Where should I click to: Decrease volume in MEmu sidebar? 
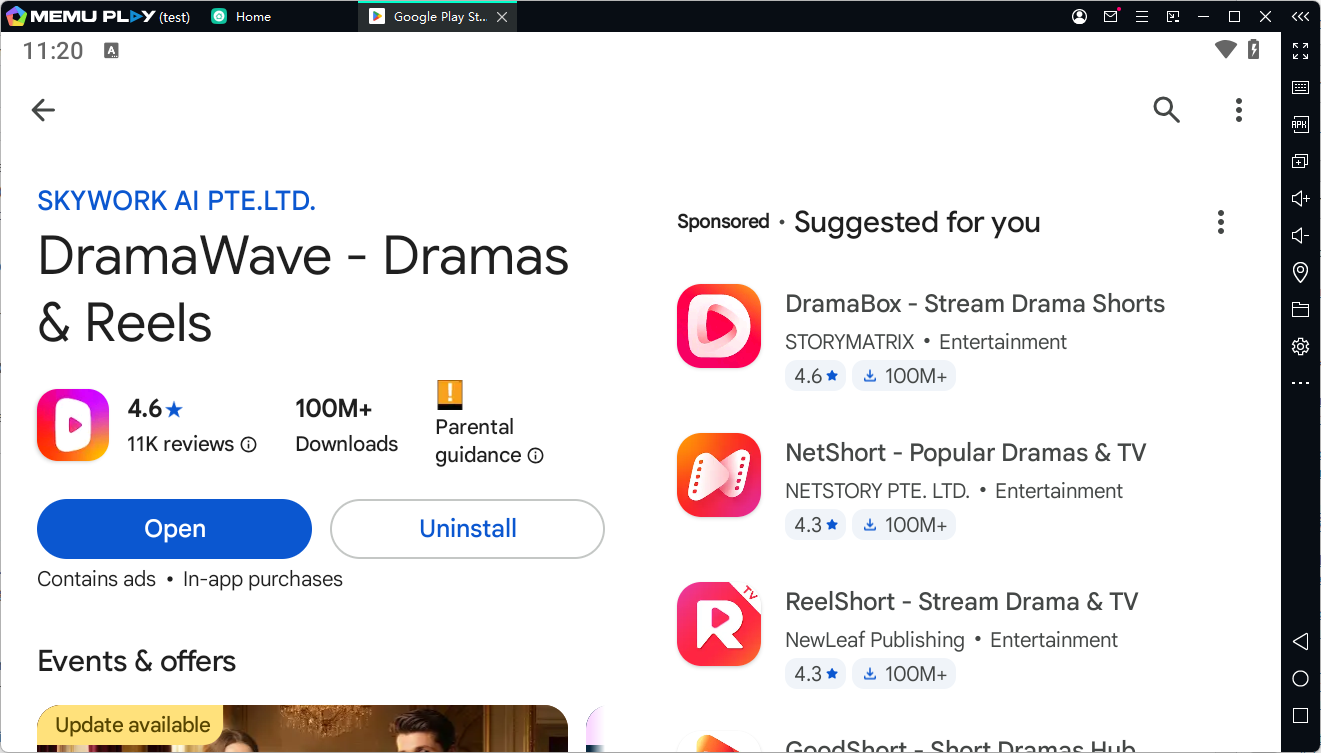point(1301,235)
